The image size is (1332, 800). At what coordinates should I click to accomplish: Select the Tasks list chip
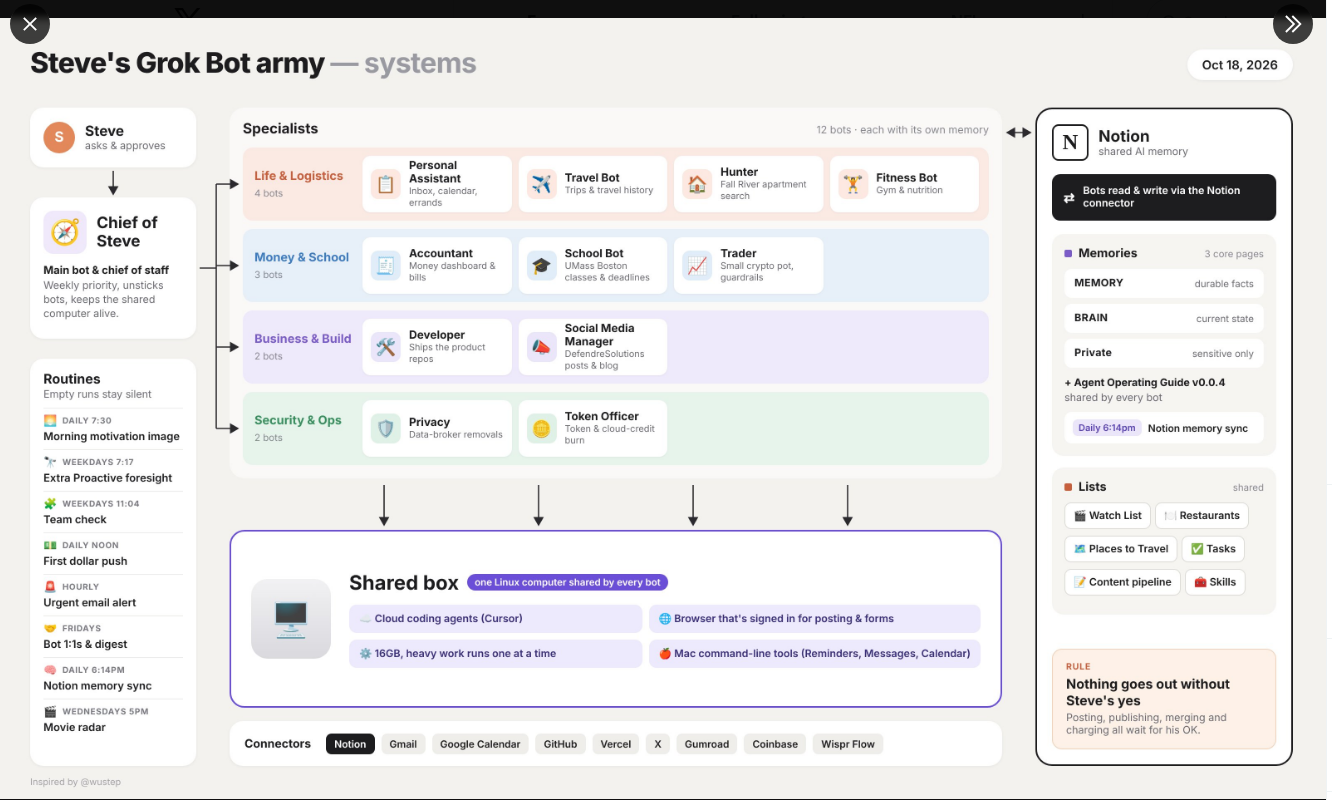coord(1213,549)
